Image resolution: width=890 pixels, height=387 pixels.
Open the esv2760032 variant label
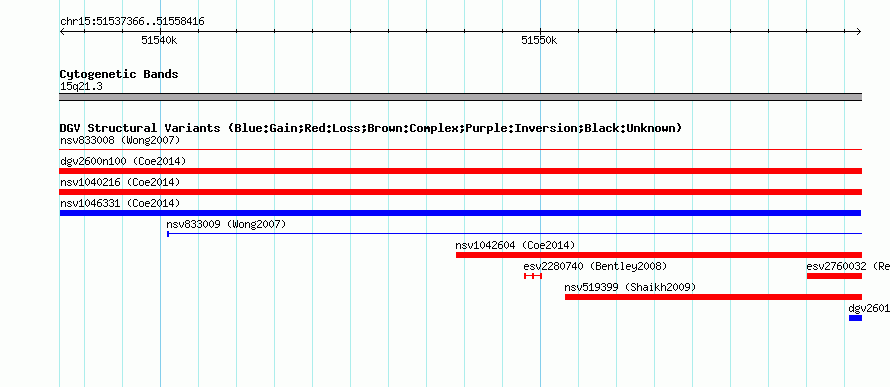tap(847, 266)
